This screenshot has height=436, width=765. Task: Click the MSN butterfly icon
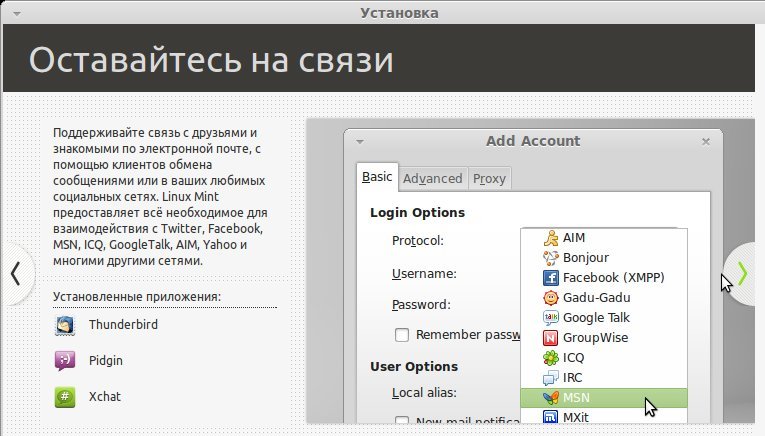tap(551, 398)
